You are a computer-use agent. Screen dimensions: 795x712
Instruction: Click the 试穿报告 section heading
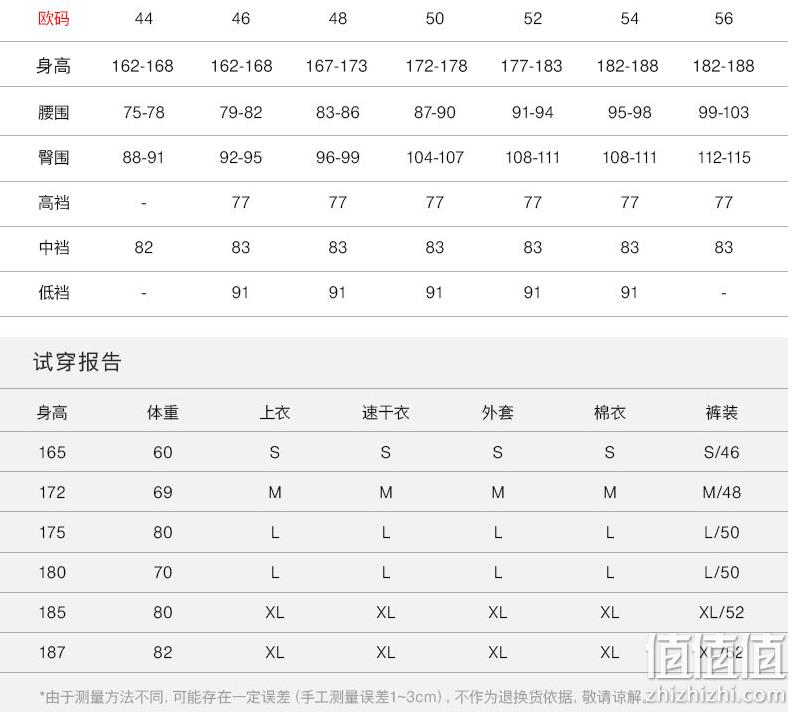pyautogui.click(x=77, y=362)
